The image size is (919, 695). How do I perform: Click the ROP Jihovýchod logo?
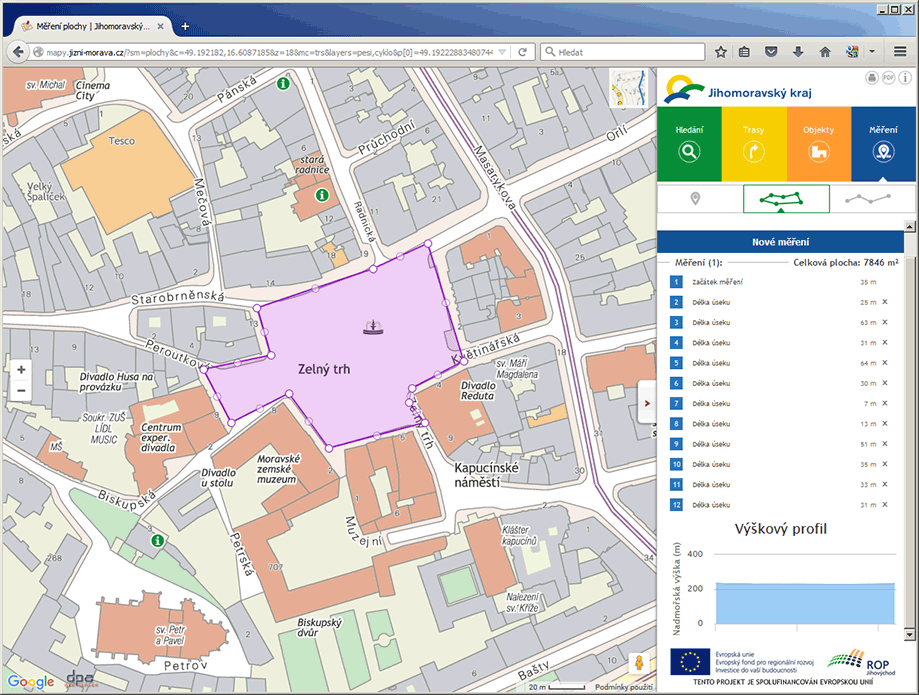[x=862, y=663]
